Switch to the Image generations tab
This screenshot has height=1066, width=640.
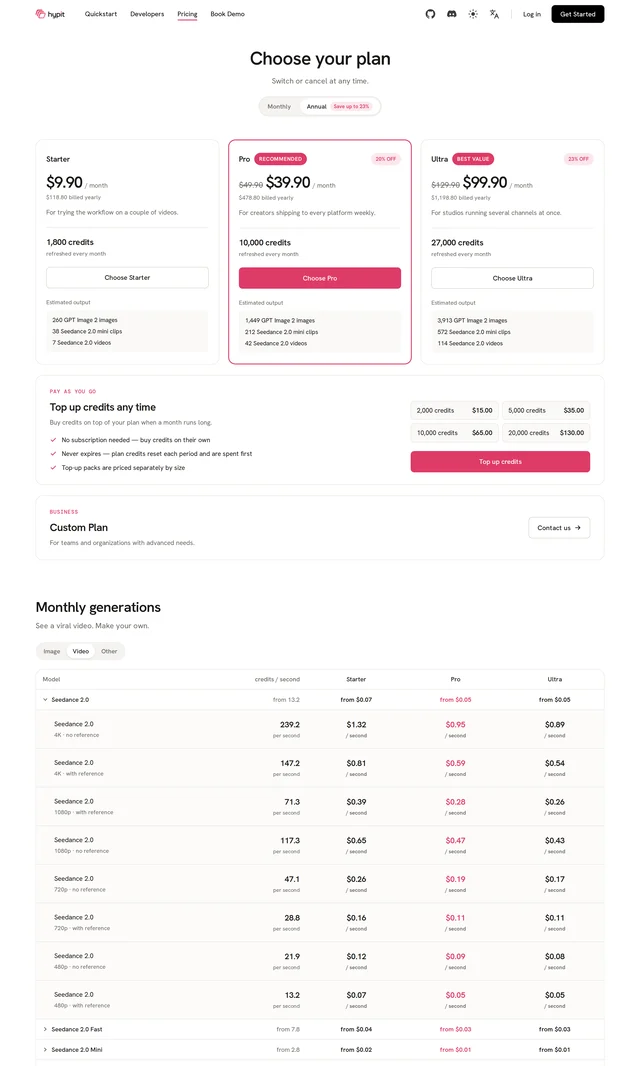52,651
